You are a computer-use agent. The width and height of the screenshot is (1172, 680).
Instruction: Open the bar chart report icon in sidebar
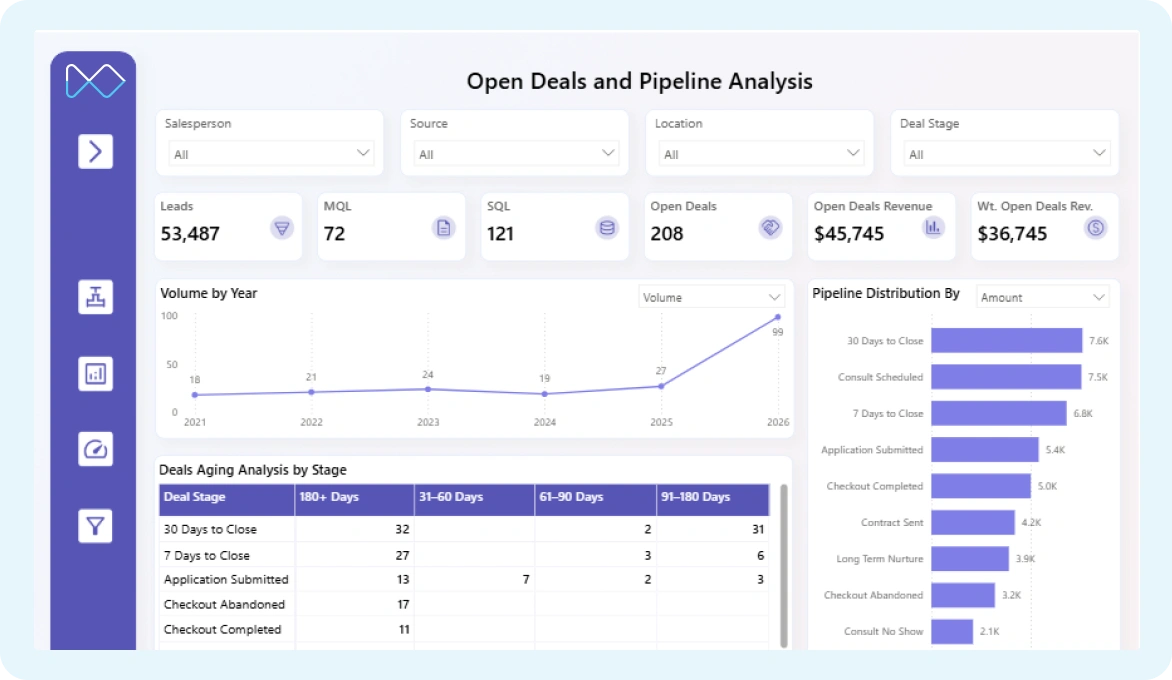coord(96,374)
